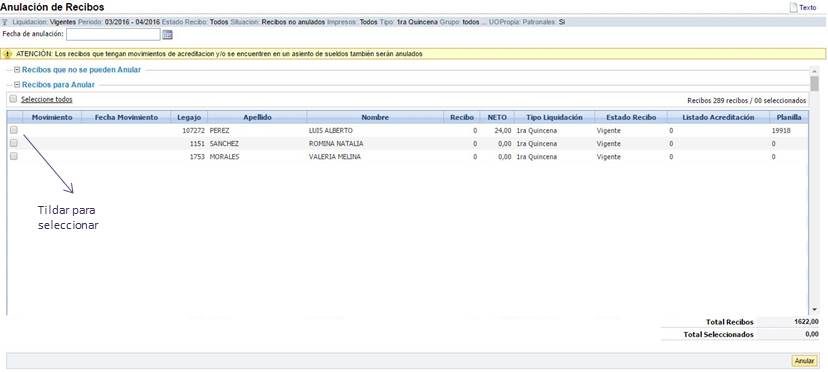Viewport: 828px width, 372px height.
Task: Click the VALERIA MELINA name cell
Action: 335,157
